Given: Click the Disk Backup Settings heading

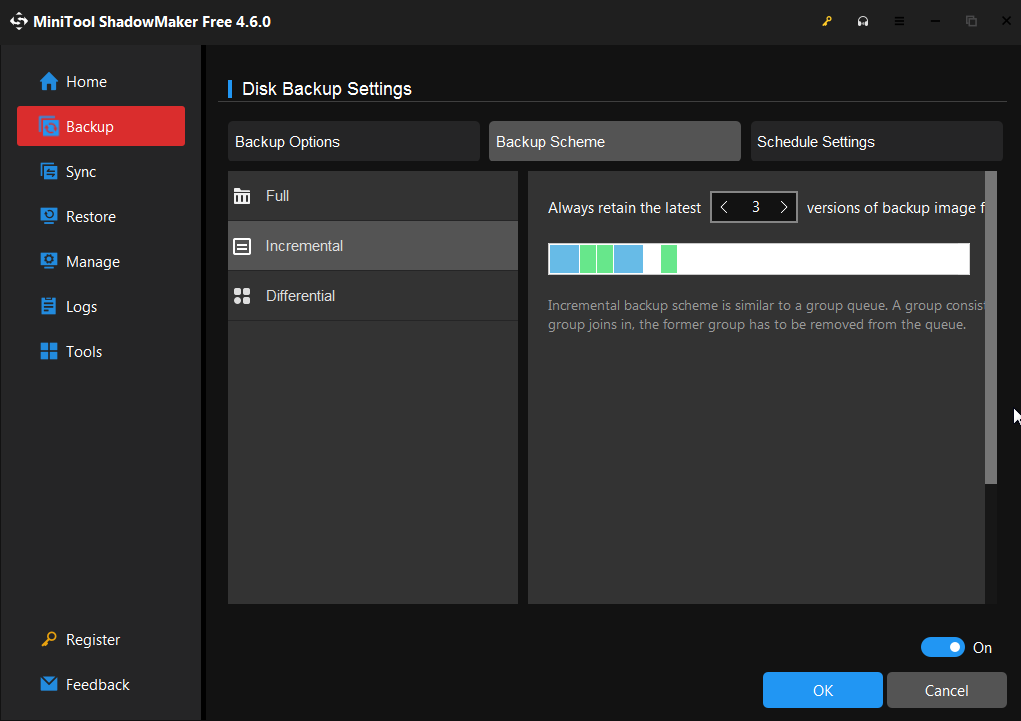Looking at the screenshot, I should (327, 89).
